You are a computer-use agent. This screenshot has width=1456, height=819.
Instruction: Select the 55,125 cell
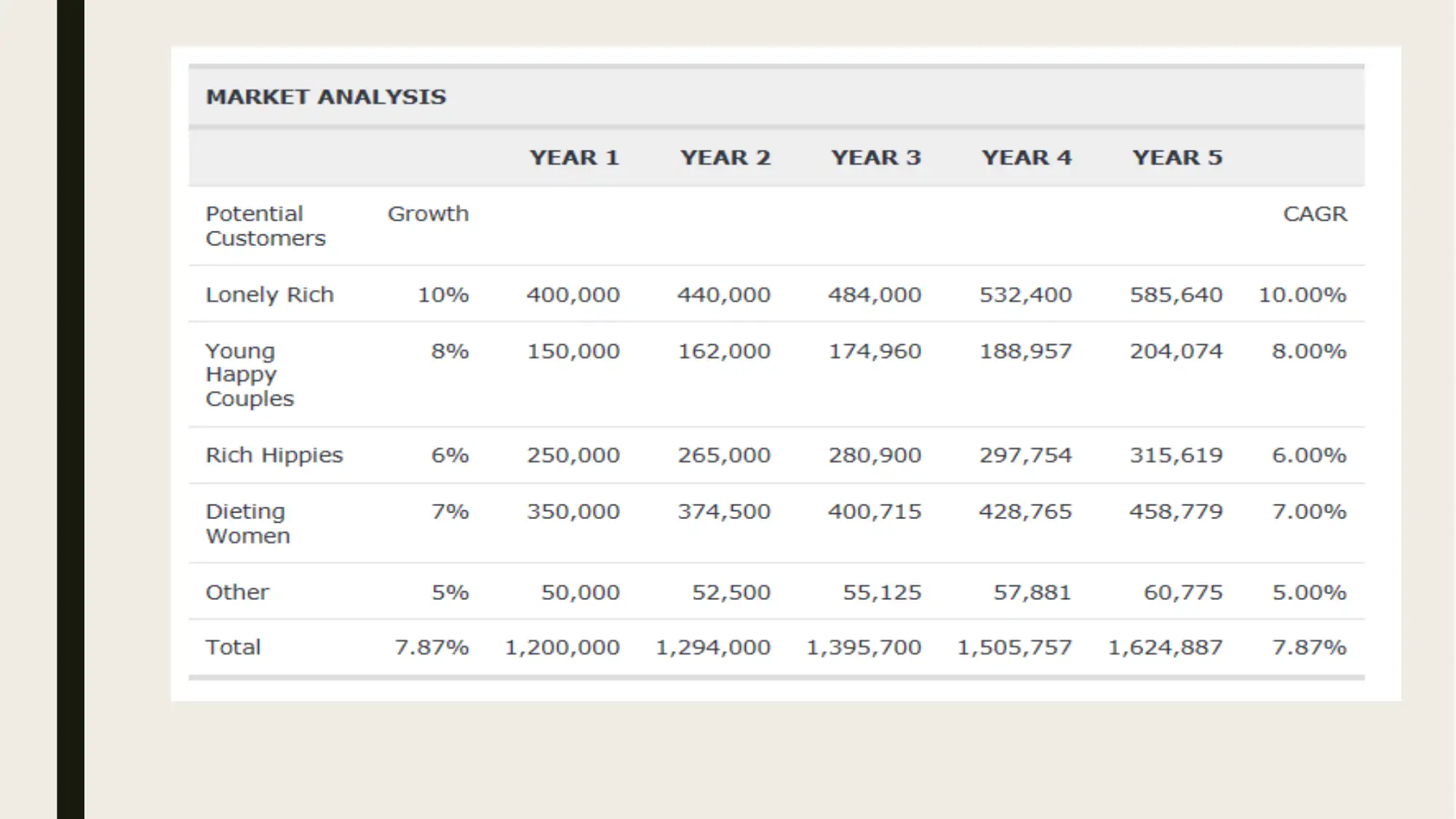pos(882,592)
